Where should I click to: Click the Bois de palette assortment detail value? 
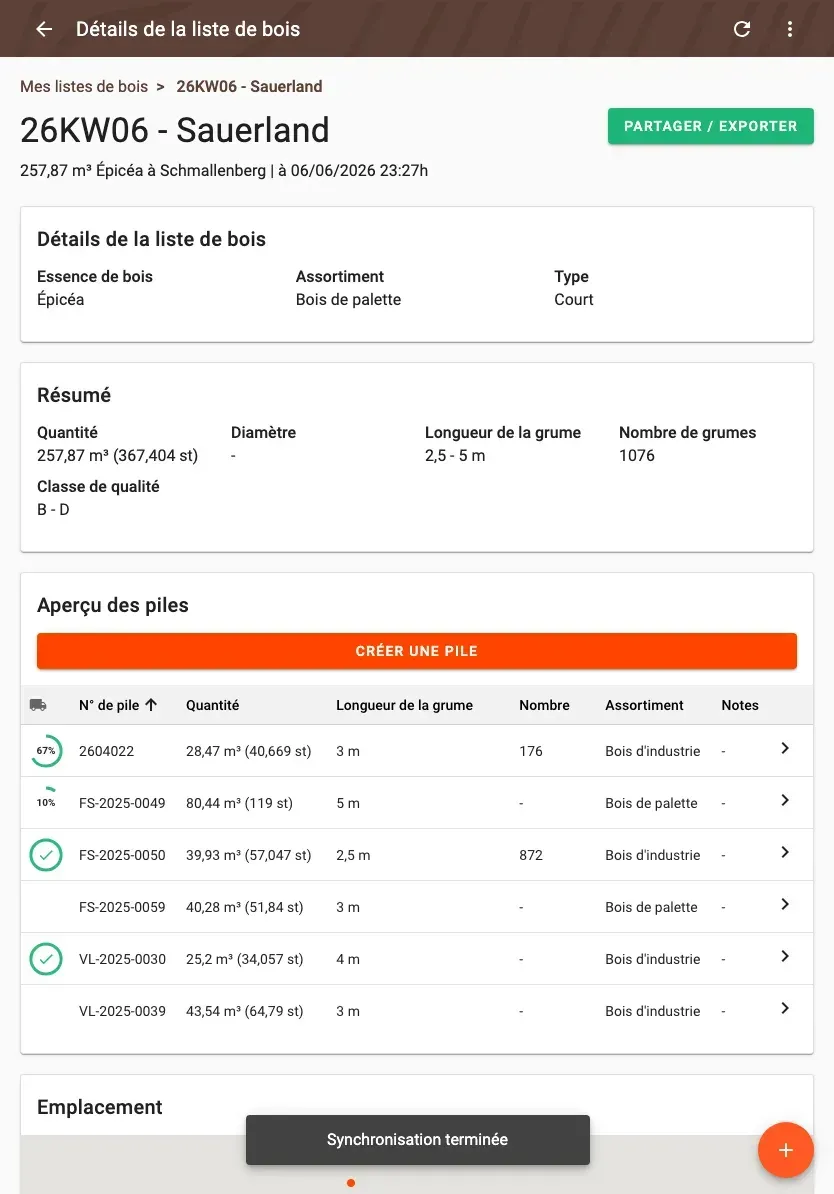click(348, 299)
